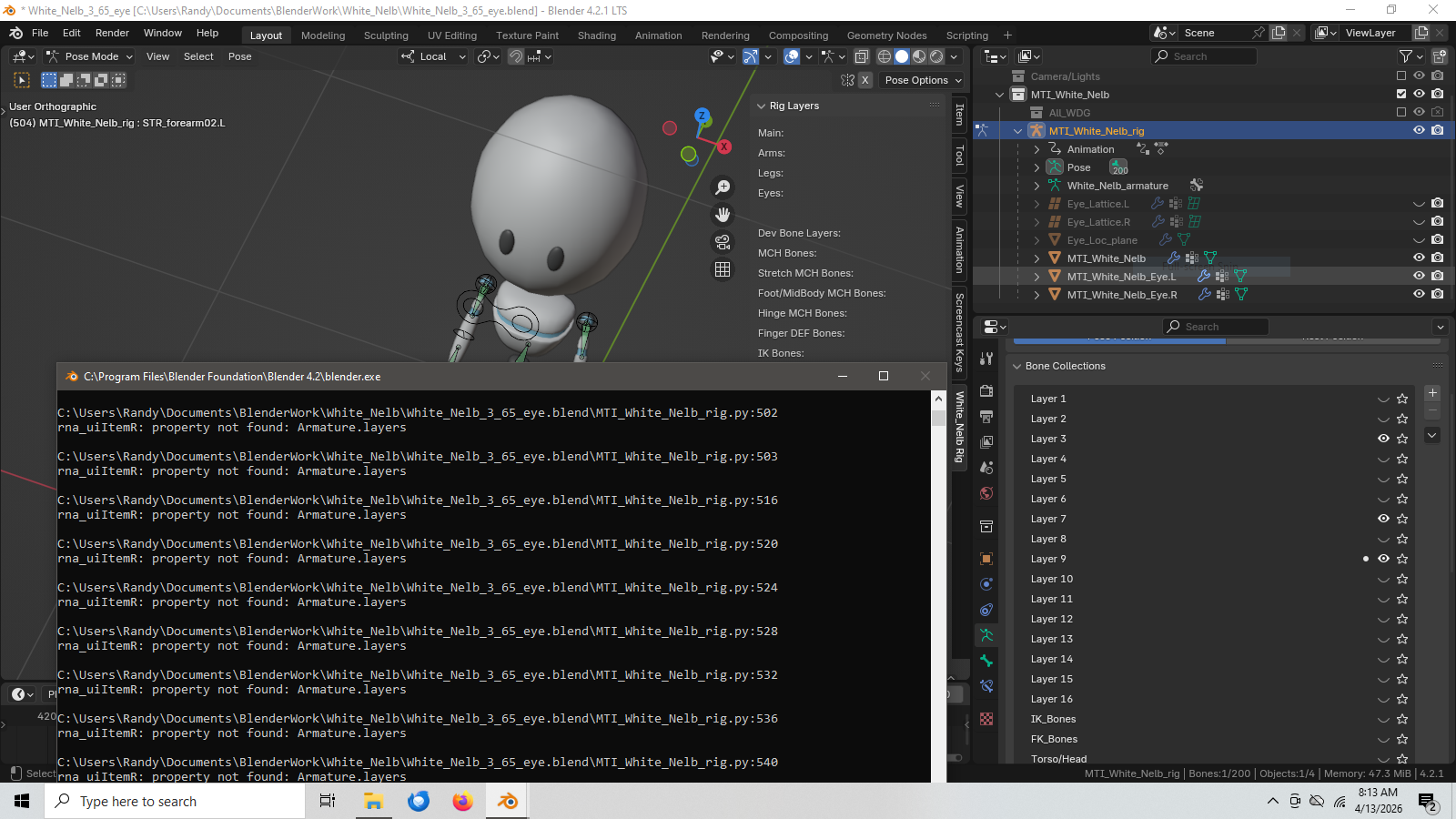Open World properties tab icon
The width and height of the screenshot is (1456, 819).
tap(986, 493)
